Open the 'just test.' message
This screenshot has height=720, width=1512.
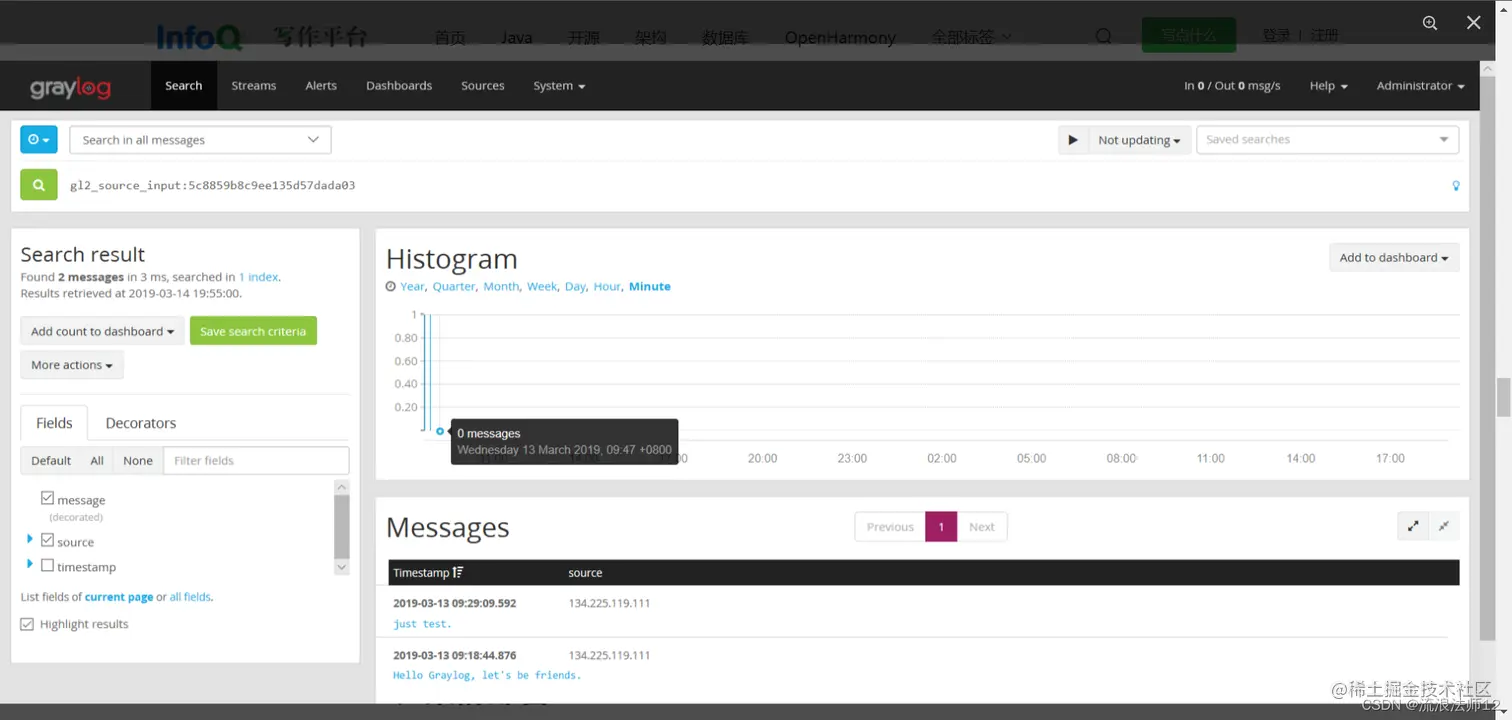tap(423, 624)
